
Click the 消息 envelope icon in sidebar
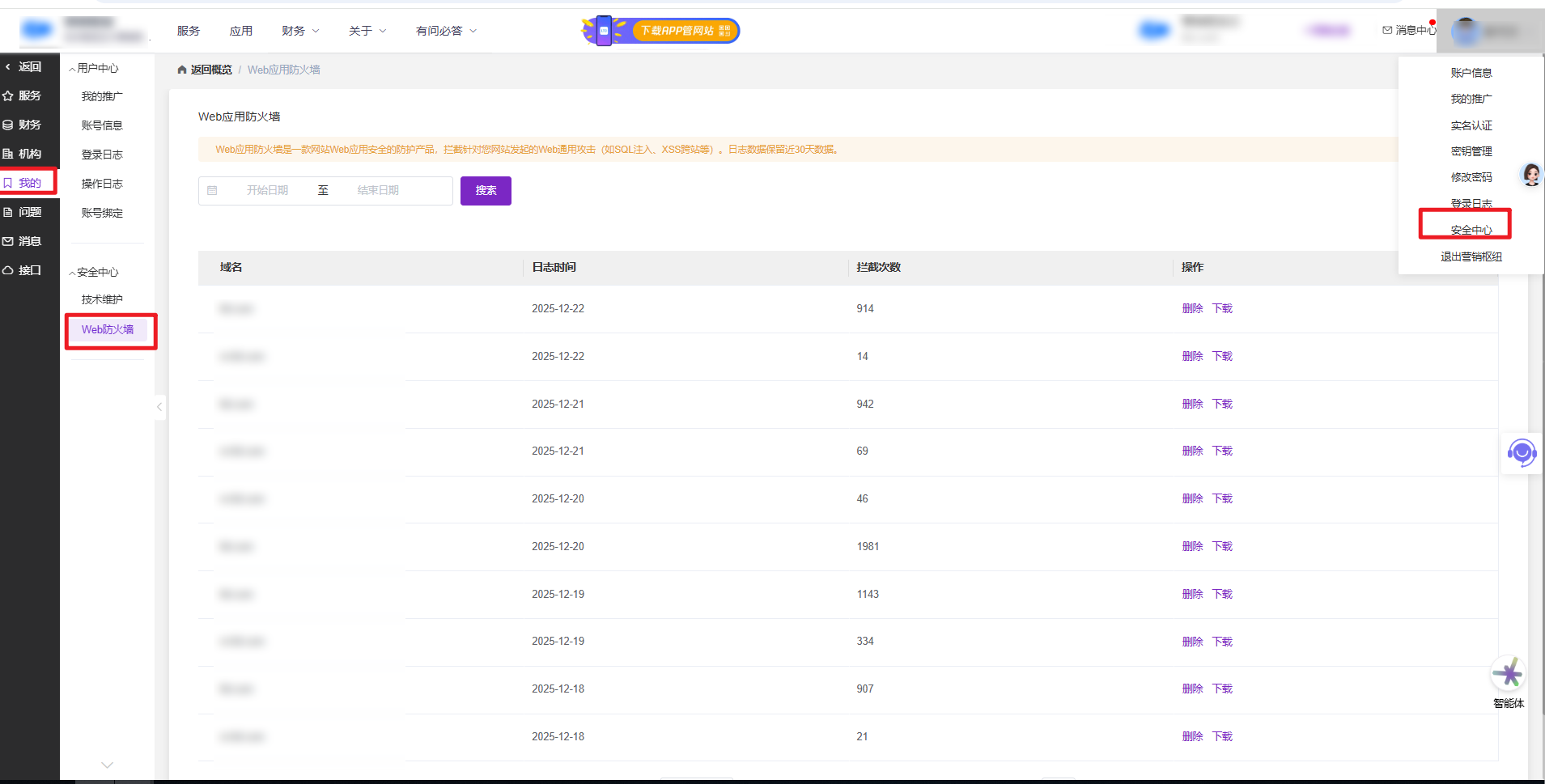pos(8,241)
